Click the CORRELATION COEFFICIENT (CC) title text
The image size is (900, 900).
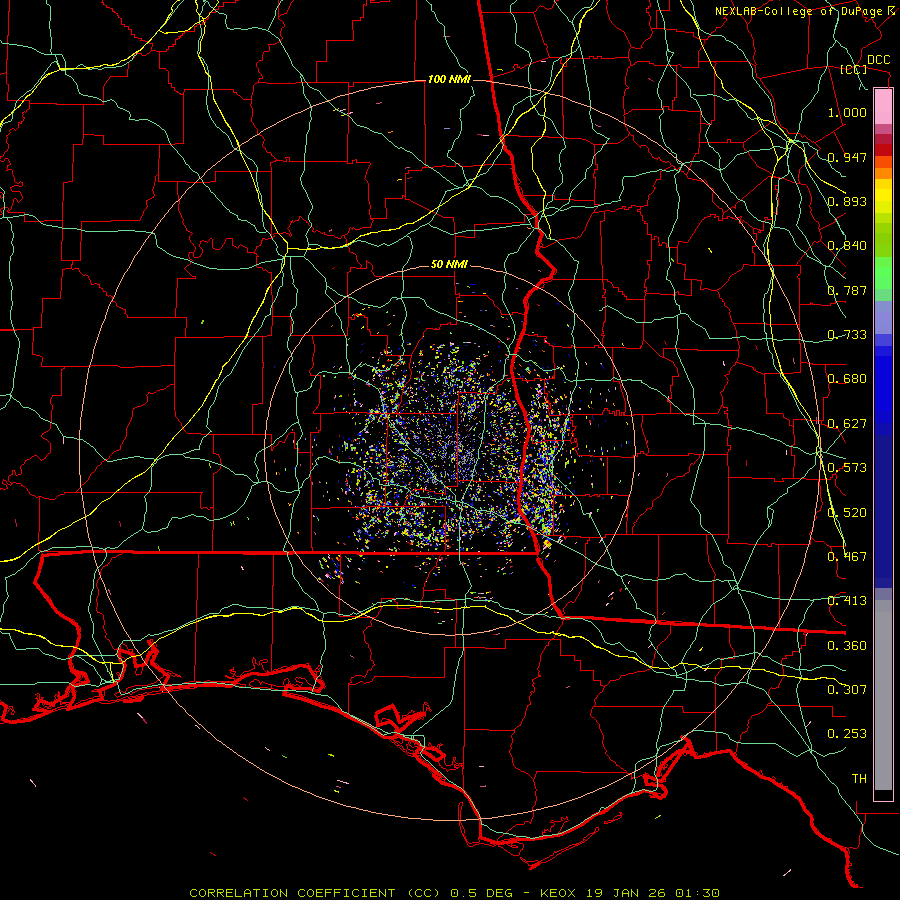(315, 893)
